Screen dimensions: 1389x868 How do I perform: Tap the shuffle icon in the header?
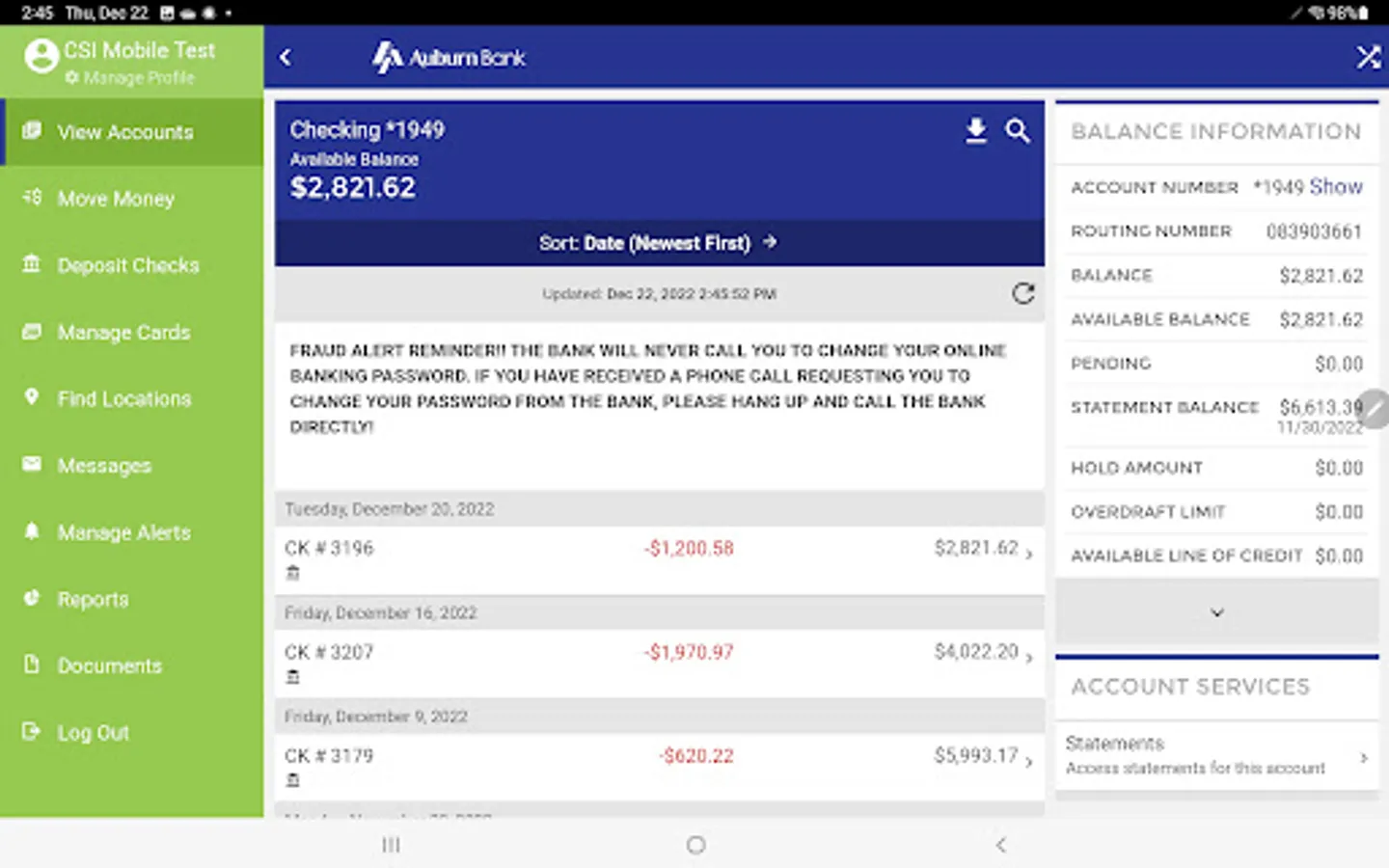[1368, 58]
